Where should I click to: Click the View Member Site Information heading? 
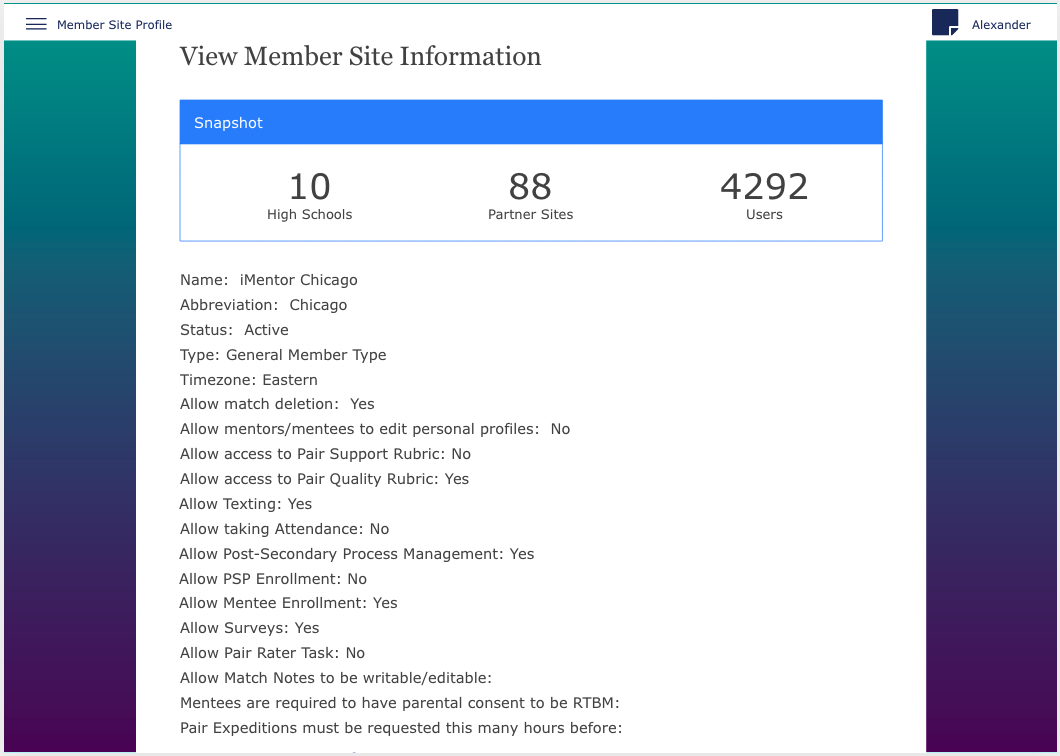[360, 56]
